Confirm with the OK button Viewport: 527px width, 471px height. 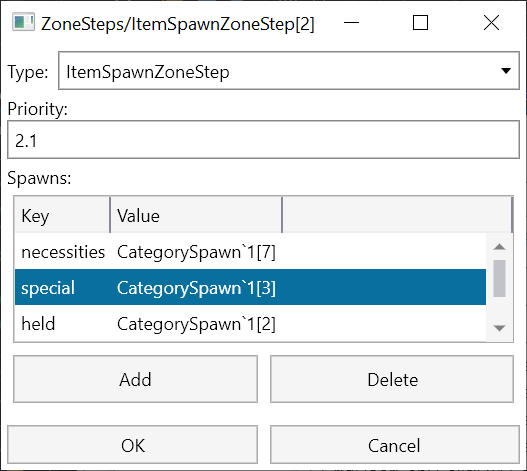click(x=132, y=445)
